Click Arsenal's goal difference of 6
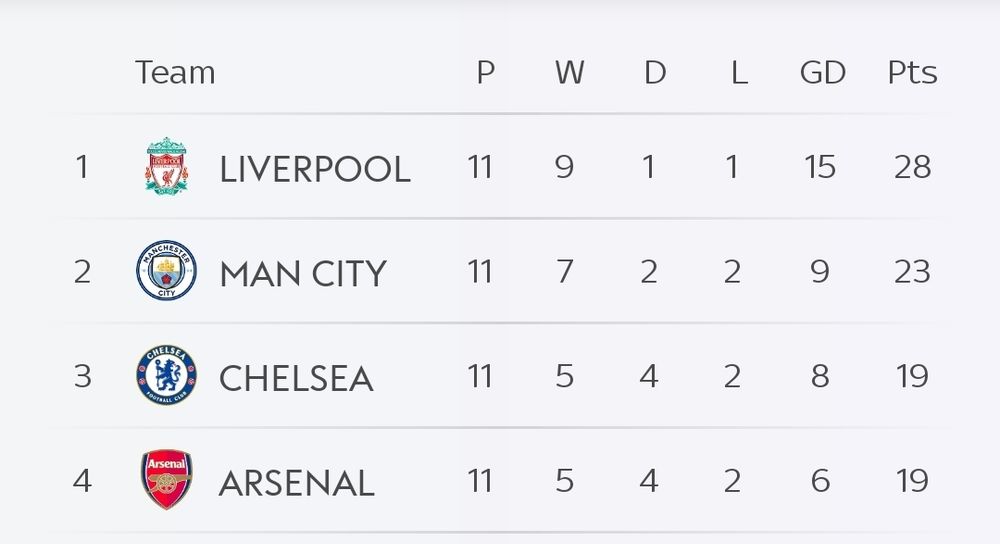Viewport: 1000px width, 544px height. pyautogui.click(x=820, y=481)
